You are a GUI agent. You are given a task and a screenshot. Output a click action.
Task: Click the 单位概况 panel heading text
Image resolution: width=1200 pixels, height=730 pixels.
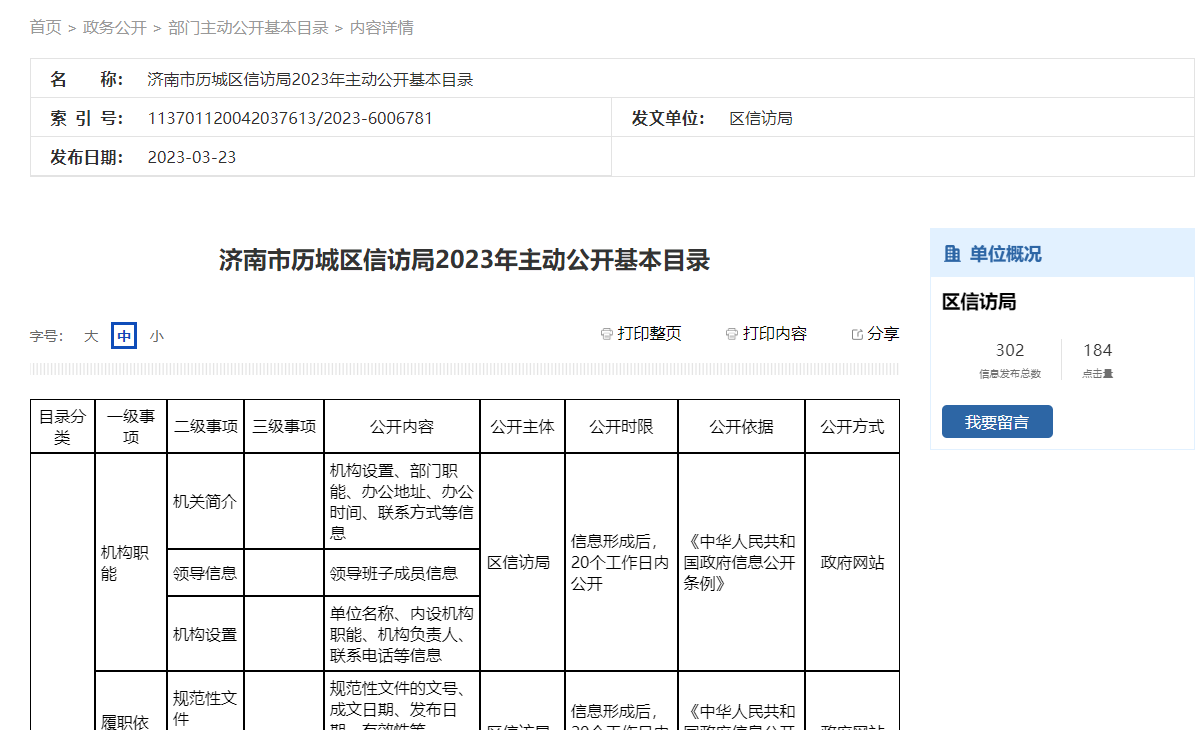[1005, 254]
